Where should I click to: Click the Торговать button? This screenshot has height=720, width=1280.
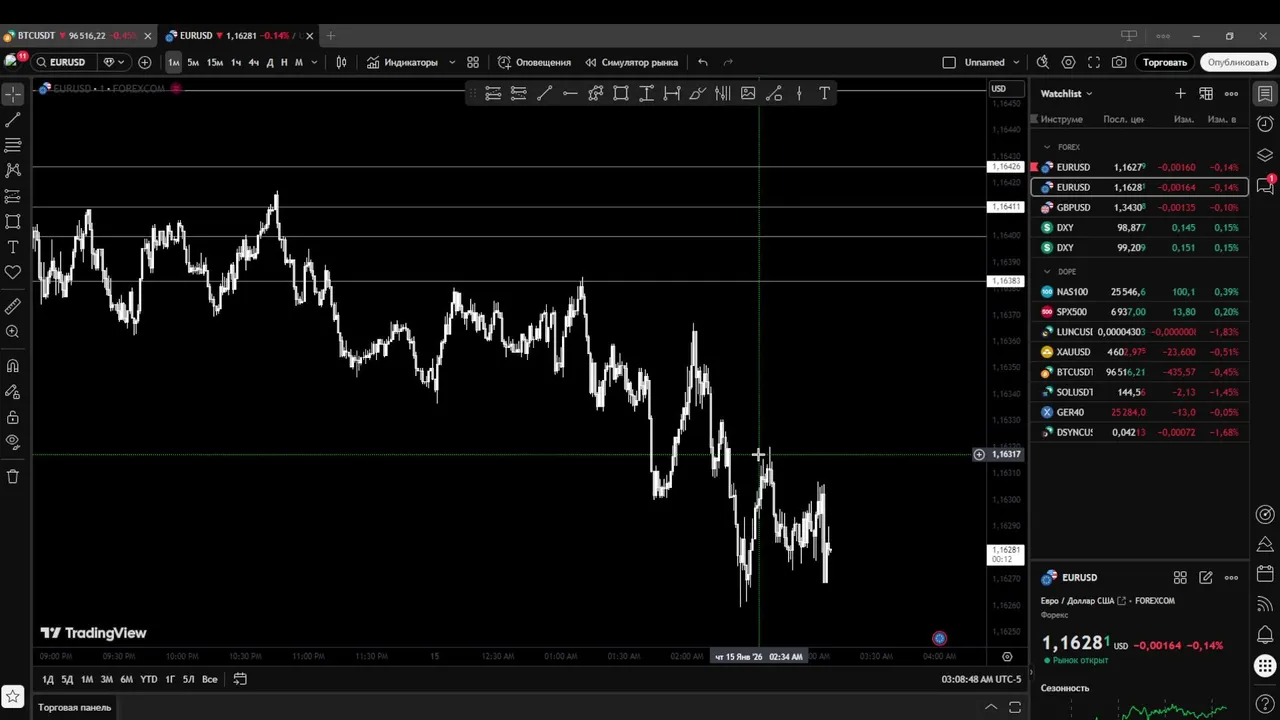pos(1165,62)
